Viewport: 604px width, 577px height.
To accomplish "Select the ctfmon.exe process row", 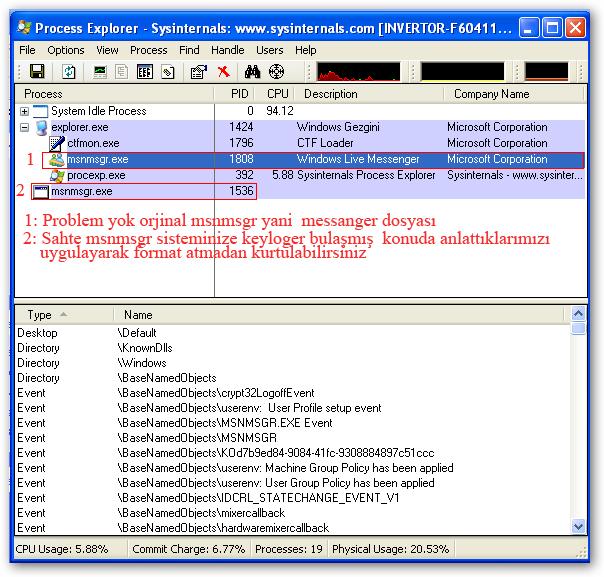I will click(300, 143).
